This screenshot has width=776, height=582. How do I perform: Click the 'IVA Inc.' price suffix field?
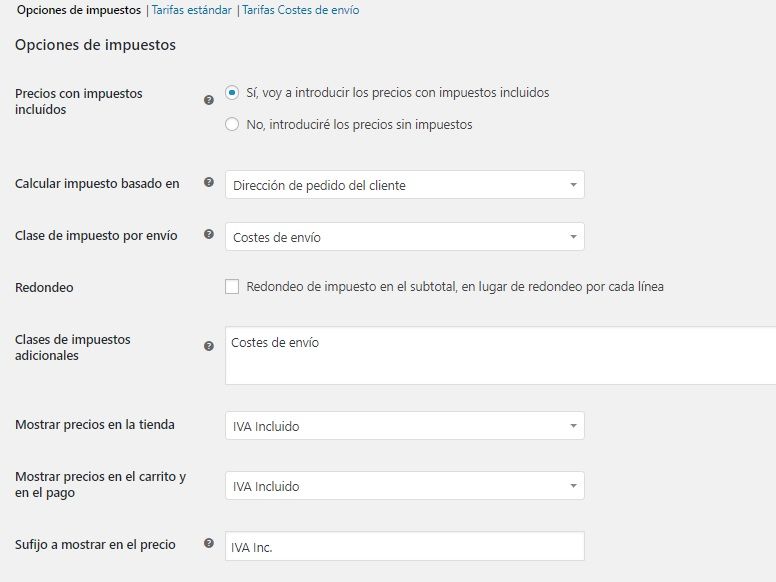coord(404,546)
